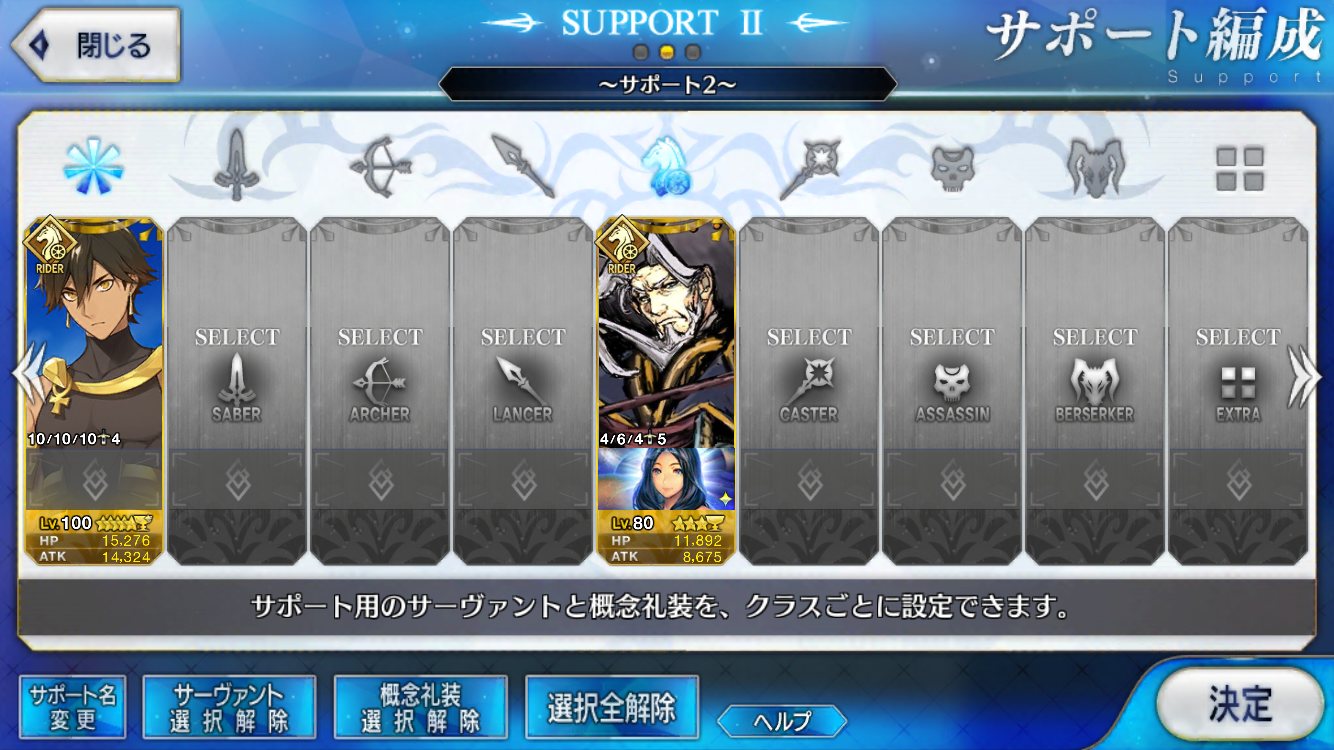Tap the Level 100 Rider servant card
1334x750 pixels.
[x=94, y=392]
